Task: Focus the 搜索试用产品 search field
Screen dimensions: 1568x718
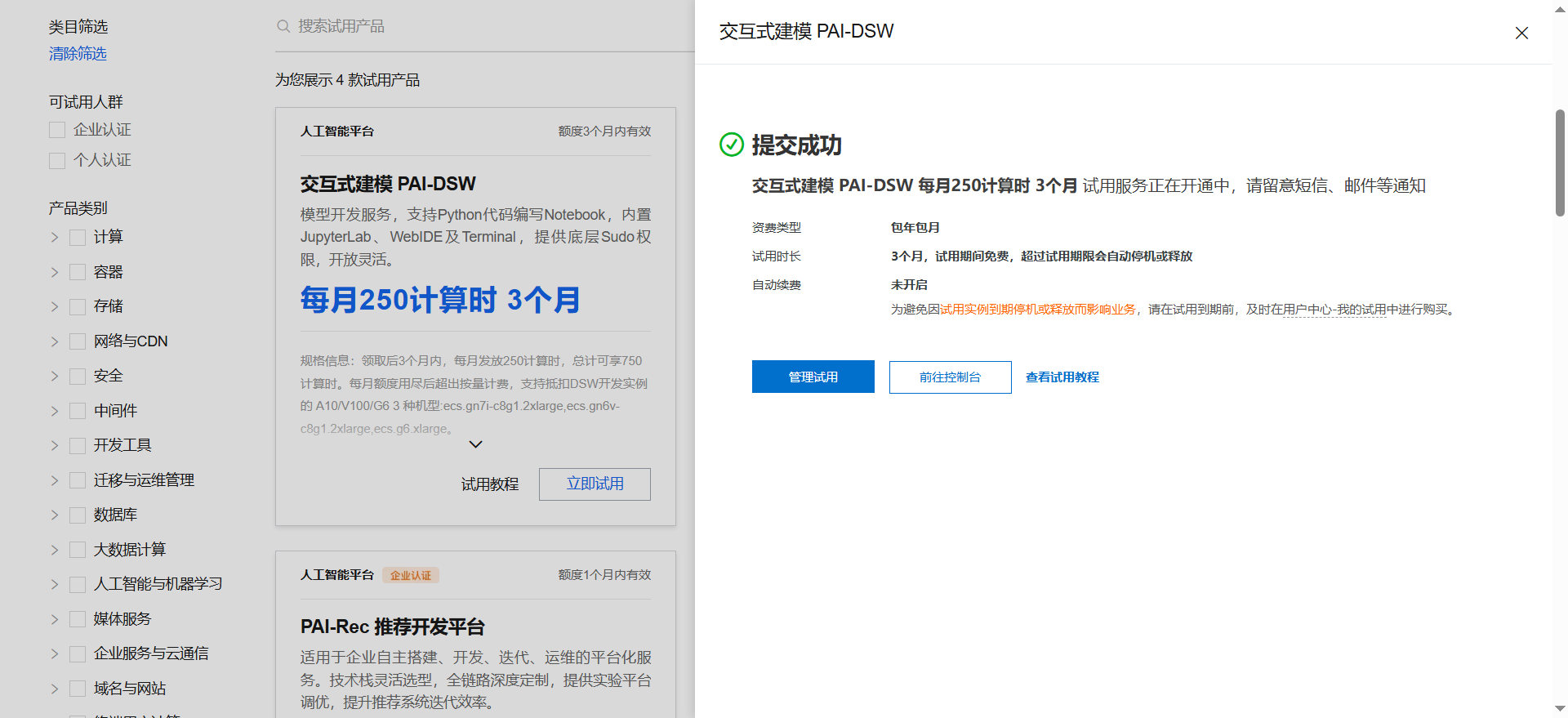Action: [x=485, y=26]
